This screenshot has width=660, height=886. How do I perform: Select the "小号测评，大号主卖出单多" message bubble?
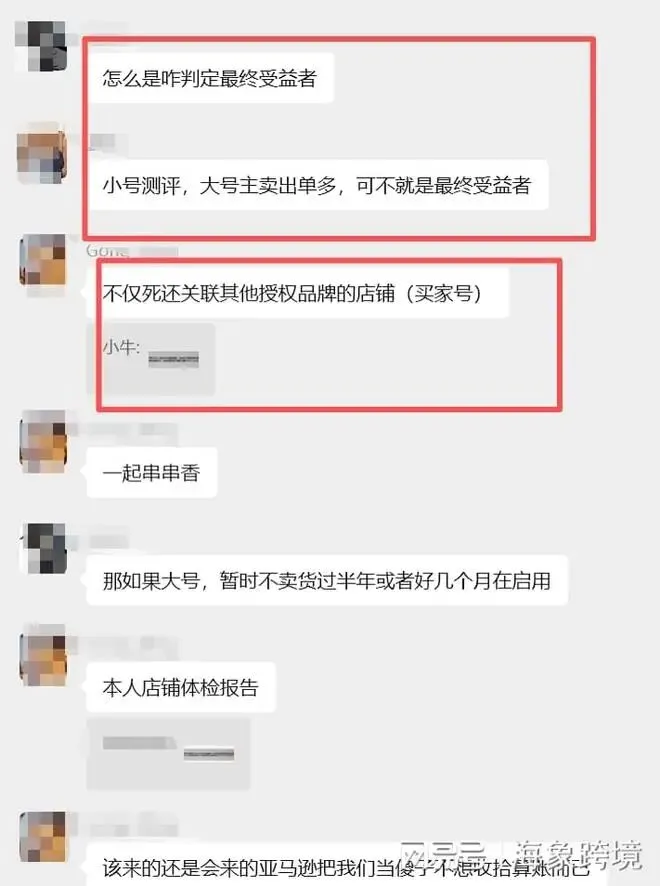tap(317, 185)
